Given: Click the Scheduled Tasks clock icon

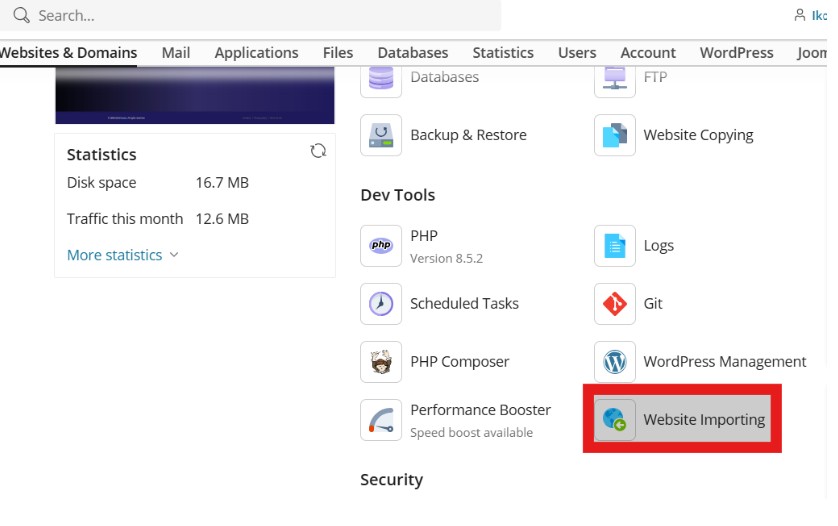Looking at the screenshot, I should coord(381,304).
